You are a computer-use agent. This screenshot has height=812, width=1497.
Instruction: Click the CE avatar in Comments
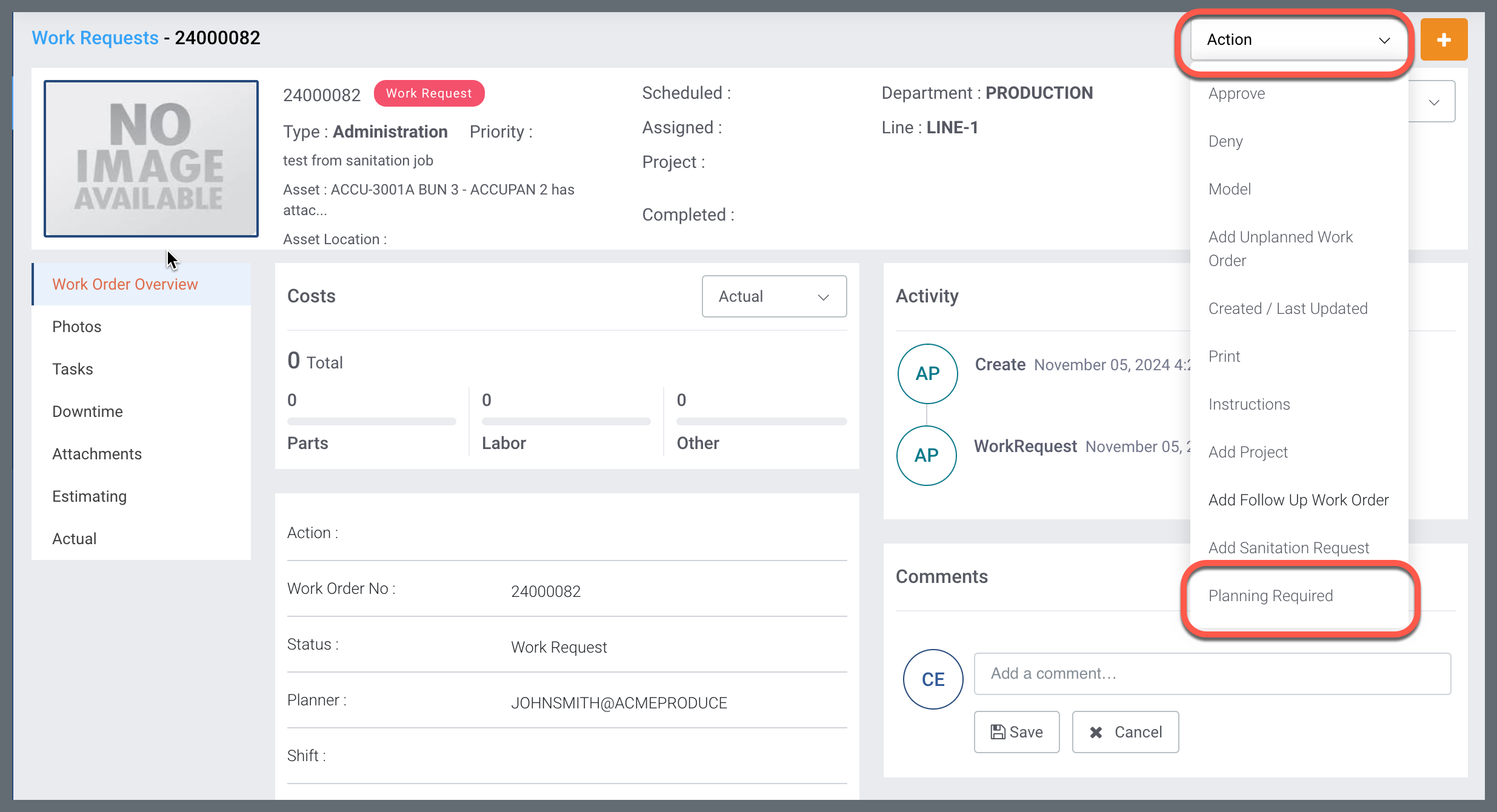(x=933, y=679)
